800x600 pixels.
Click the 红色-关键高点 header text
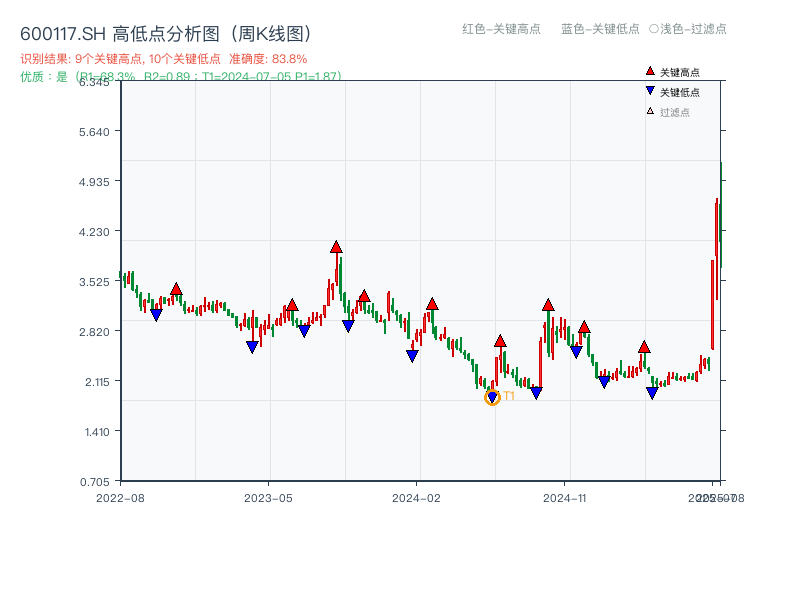point(501,29)
